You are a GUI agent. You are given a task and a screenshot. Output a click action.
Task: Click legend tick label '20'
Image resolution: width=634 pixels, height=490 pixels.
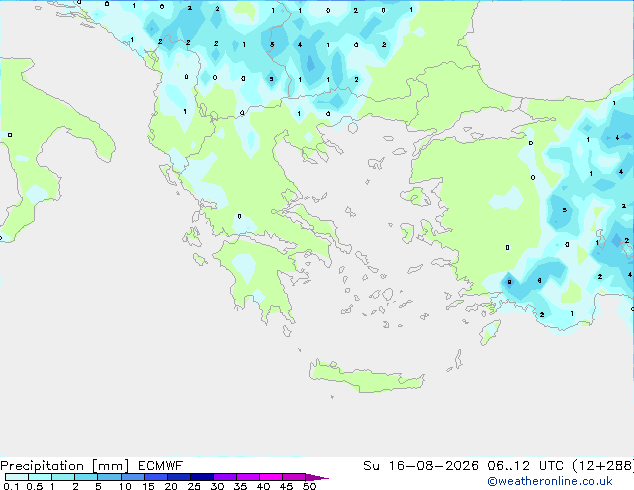click(x=171, y=486)
